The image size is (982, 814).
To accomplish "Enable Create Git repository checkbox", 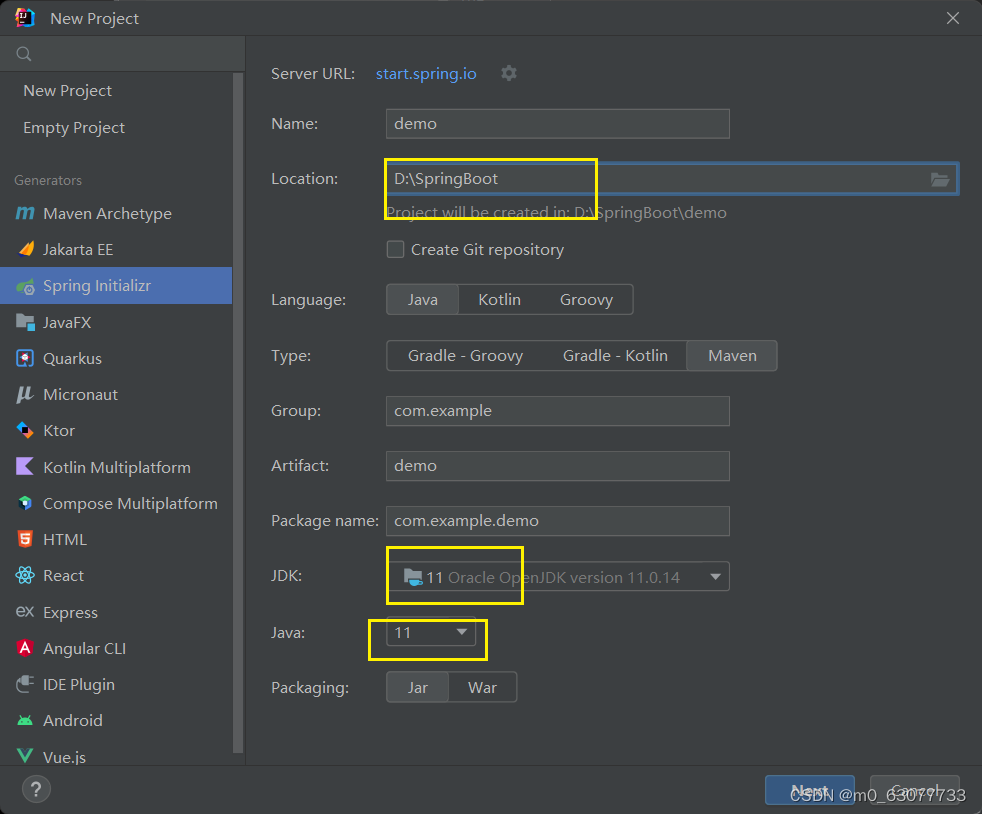I will pyautogui.click(x=395, y=249).
